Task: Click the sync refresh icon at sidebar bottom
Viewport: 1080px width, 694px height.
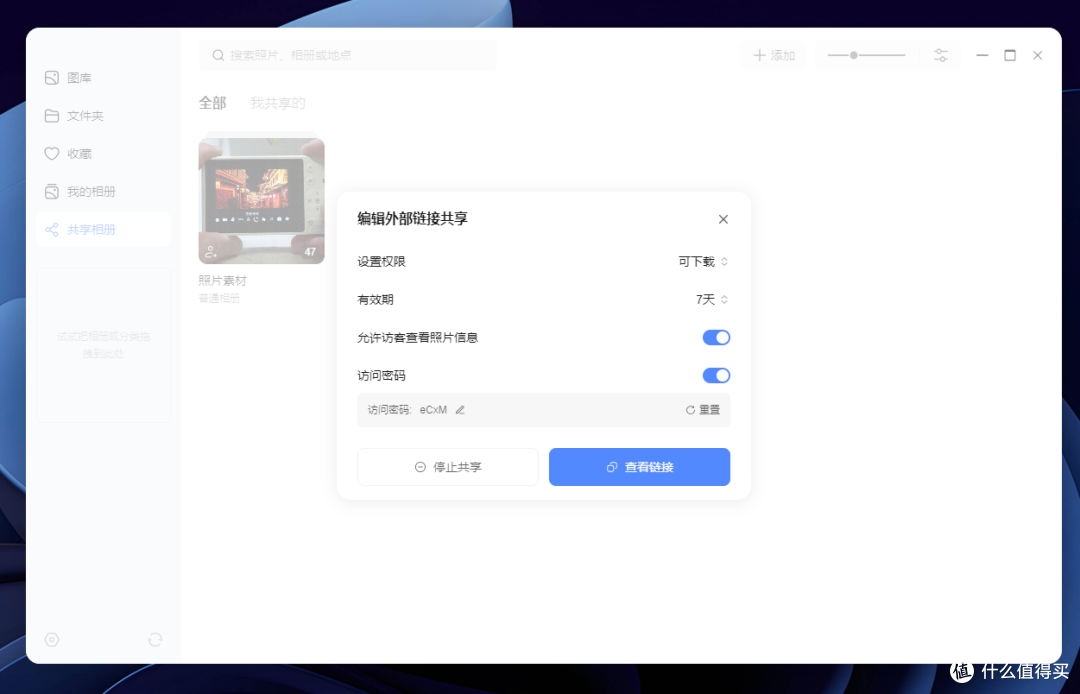Action: click(x=155, y=640)
